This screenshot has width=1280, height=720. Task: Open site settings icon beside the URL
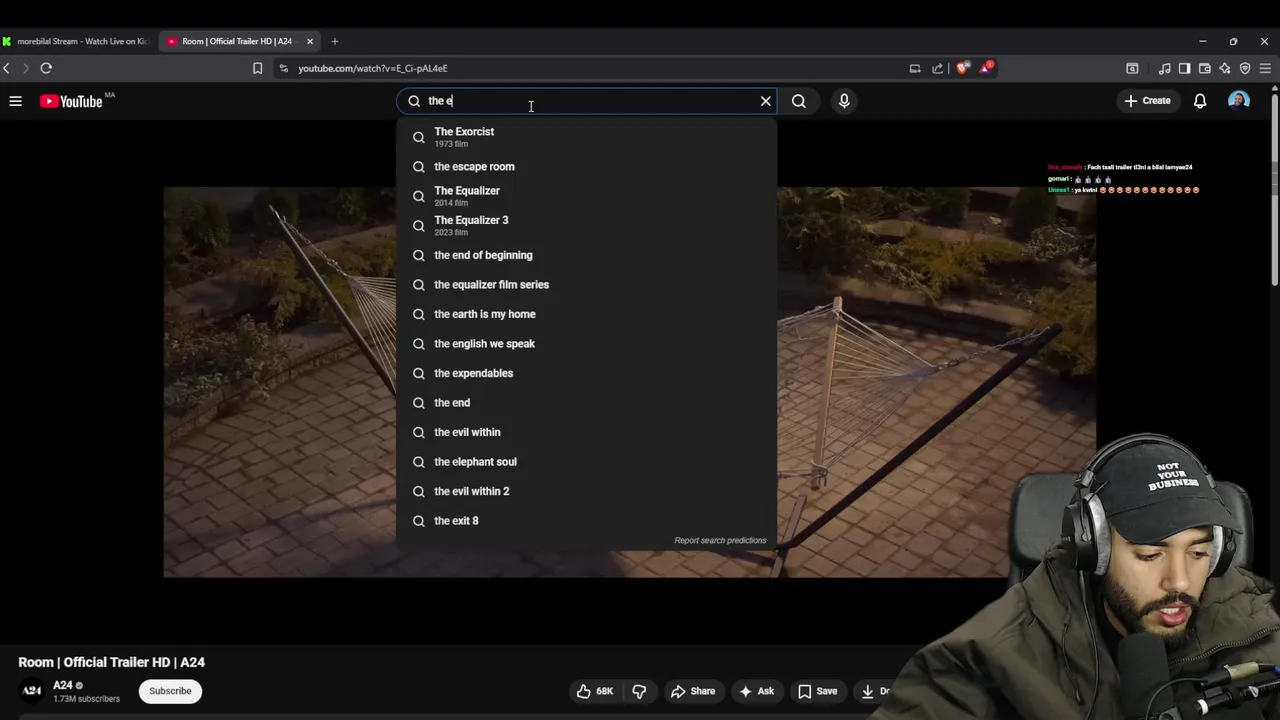click(x=284, y=68)
